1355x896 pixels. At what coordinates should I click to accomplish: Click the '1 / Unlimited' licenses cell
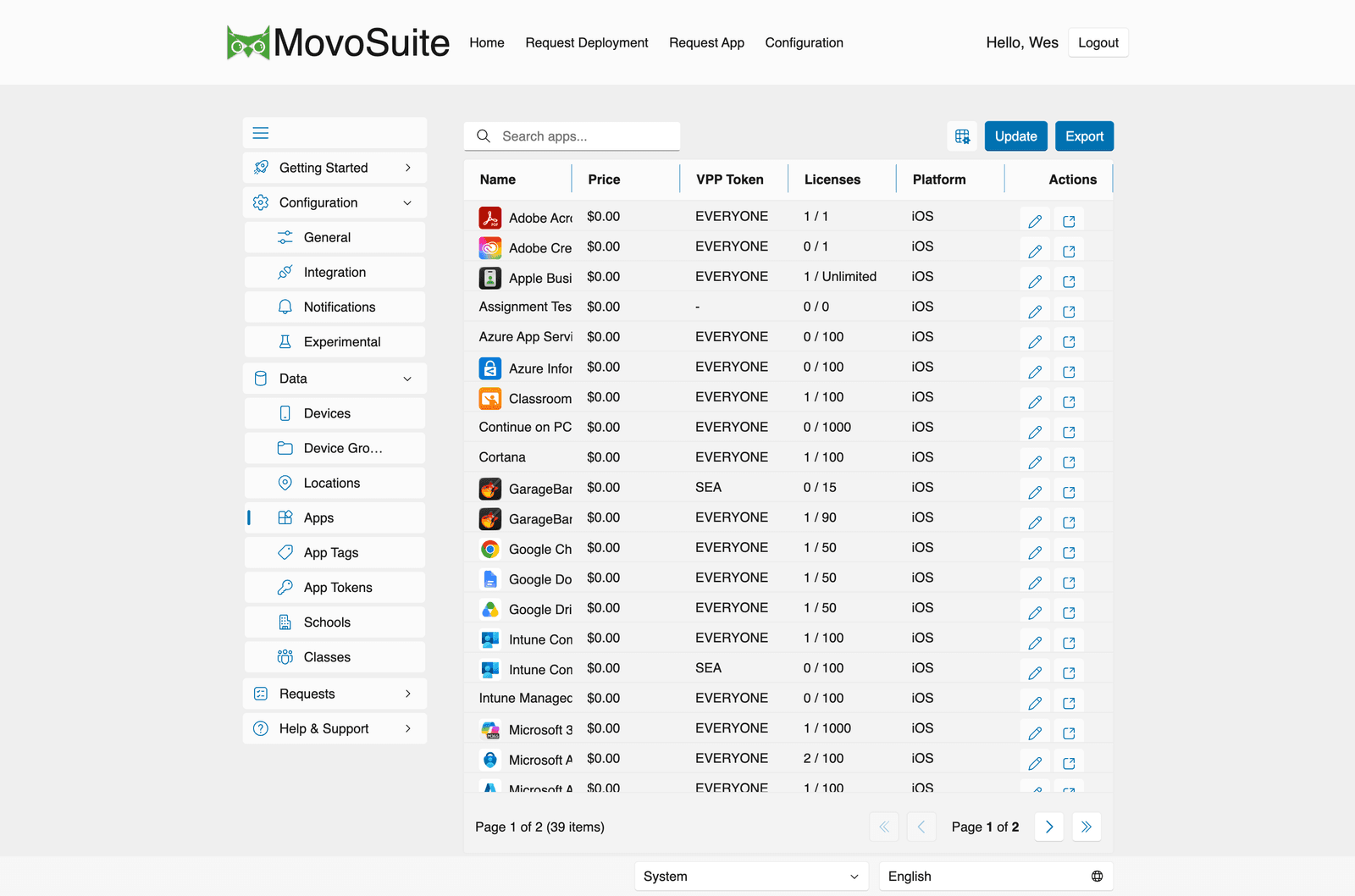(x=840, y=276)
